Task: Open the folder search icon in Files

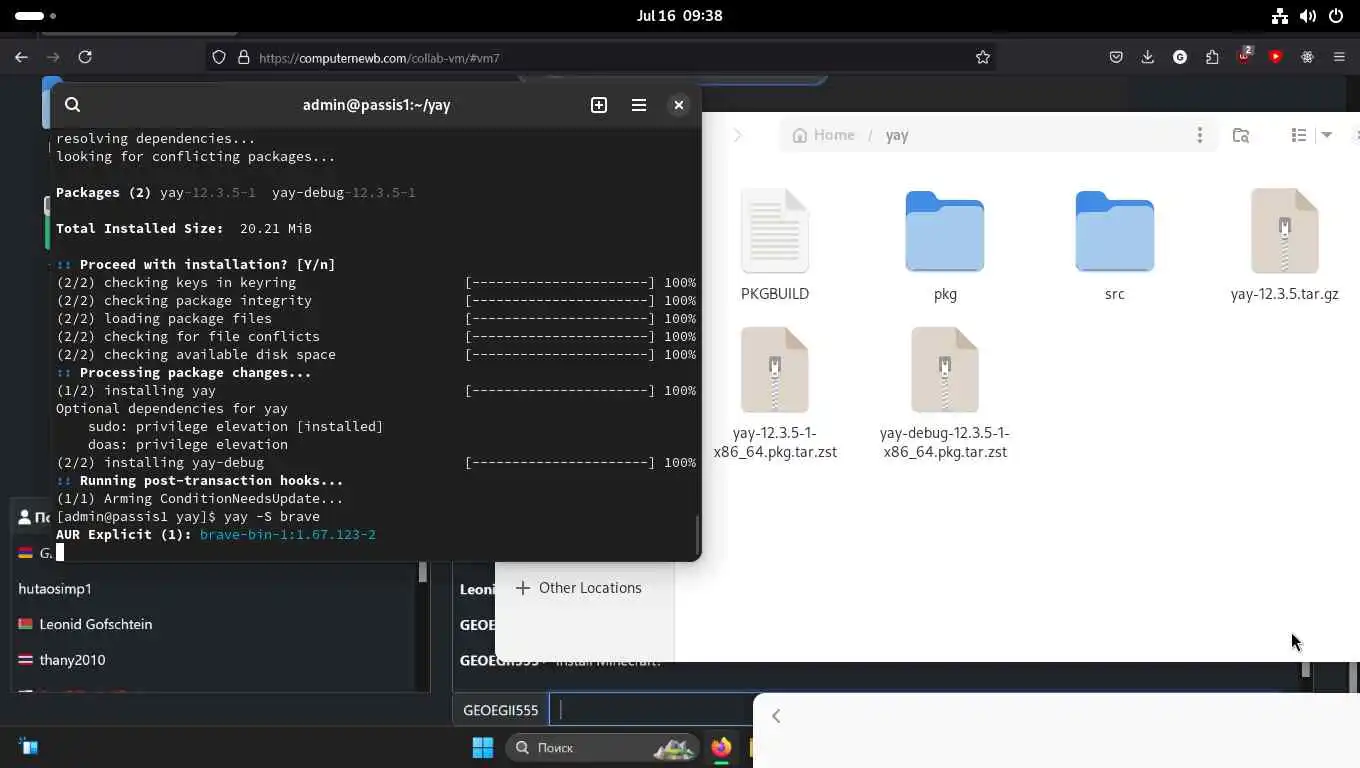Action: coord(1241,135)
